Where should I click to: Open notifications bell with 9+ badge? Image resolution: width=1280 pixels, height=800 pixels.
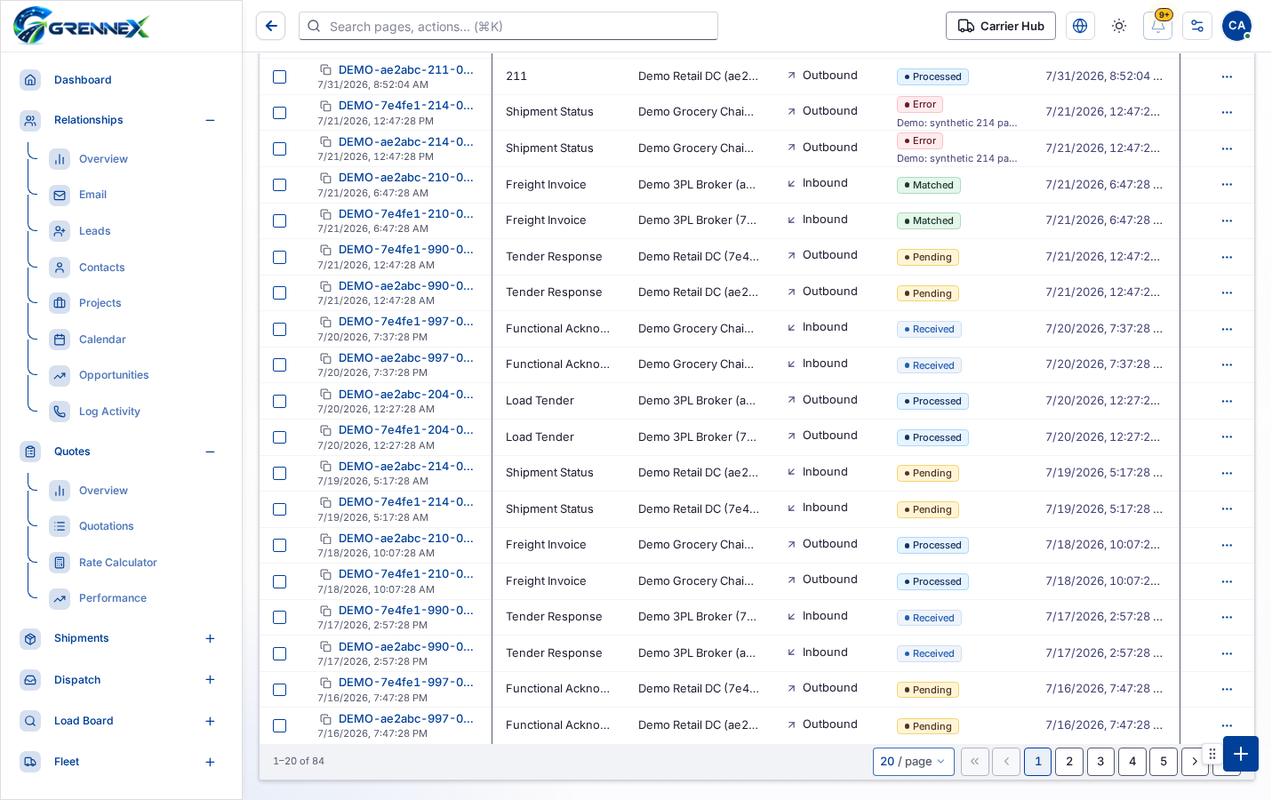coord(1158,26)
